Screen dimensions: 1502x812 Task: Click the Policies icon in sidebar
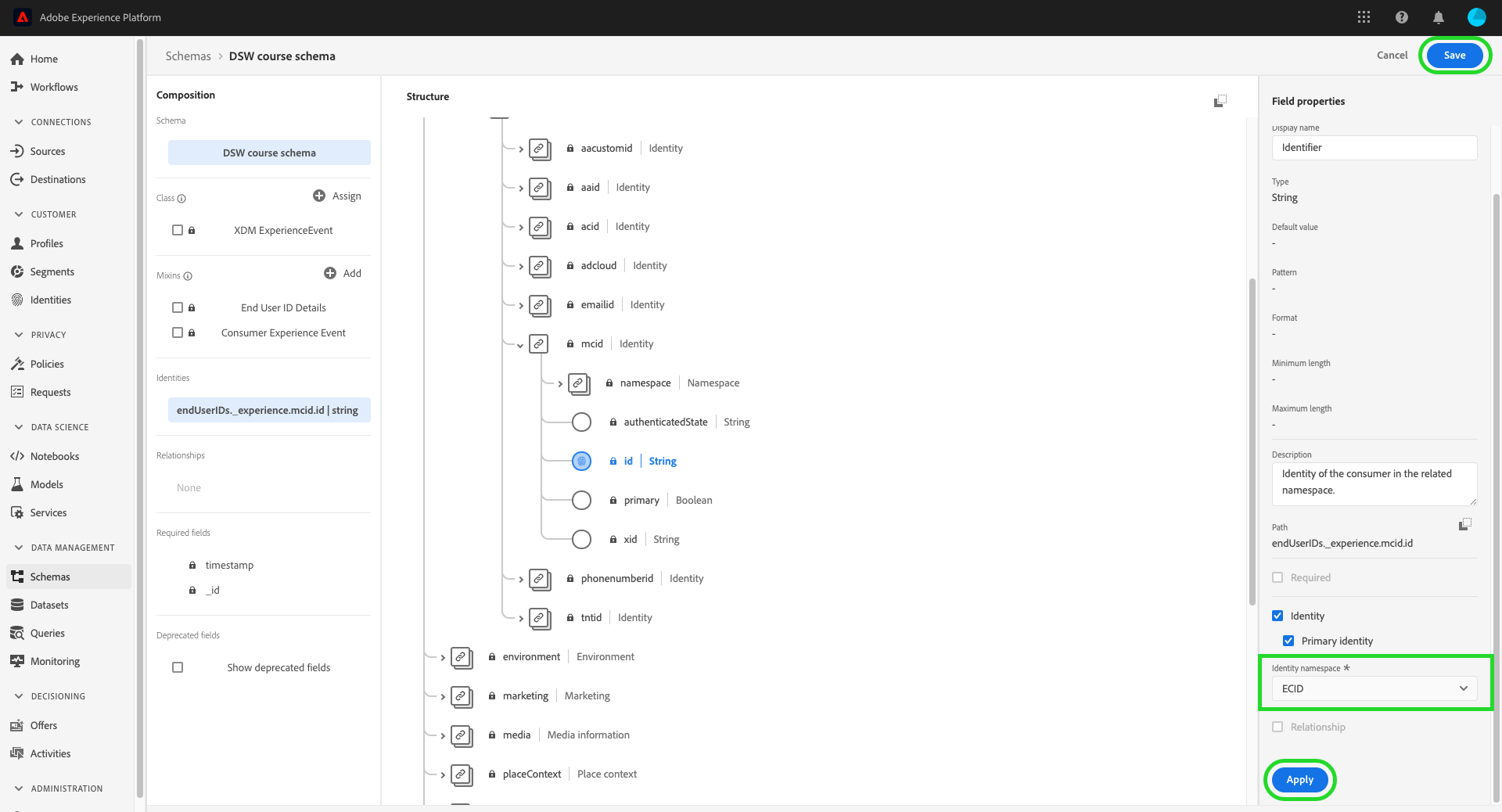pos(17,364)
